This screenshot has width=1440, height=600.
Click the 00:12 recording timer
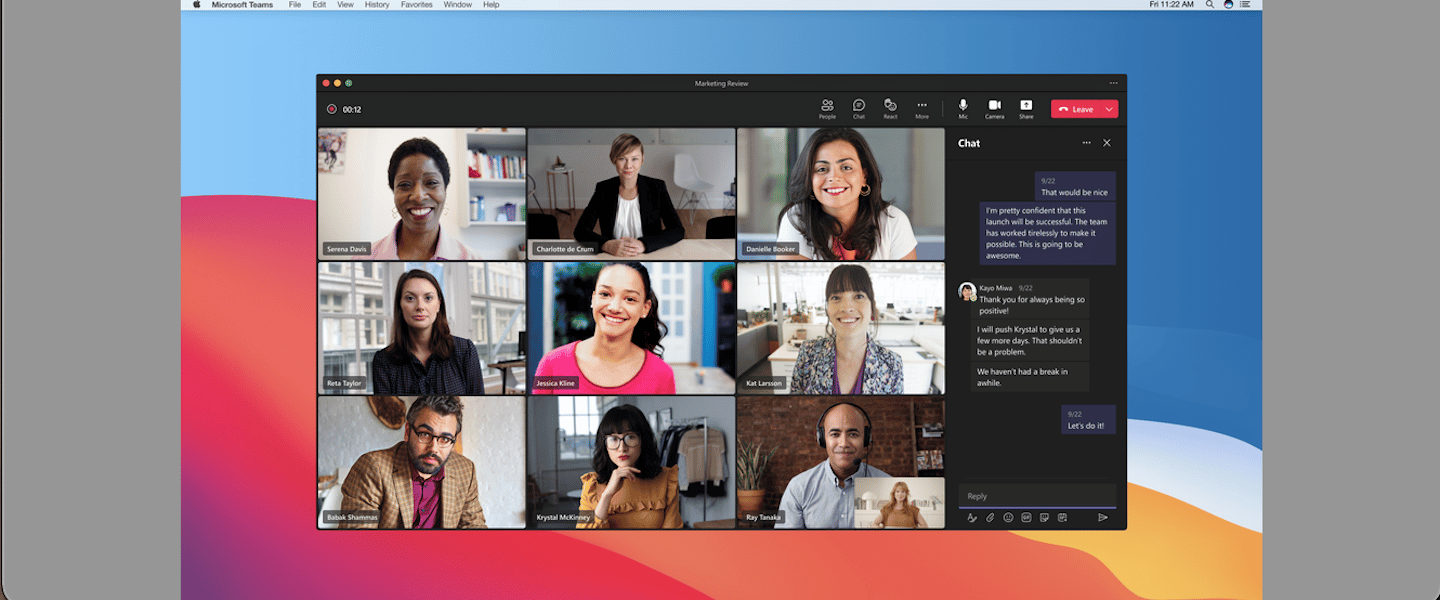(352, 109)
